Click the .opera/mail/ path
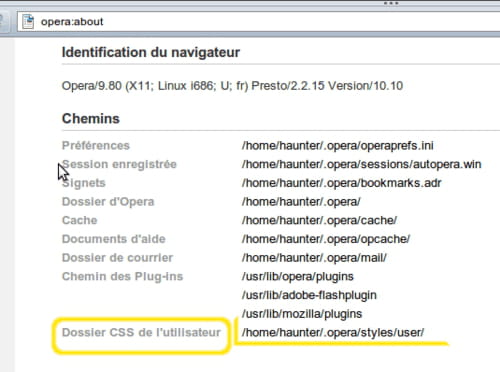Image resolution: width=500 pixels, height=372 pixels. click(x=314, y=258)
